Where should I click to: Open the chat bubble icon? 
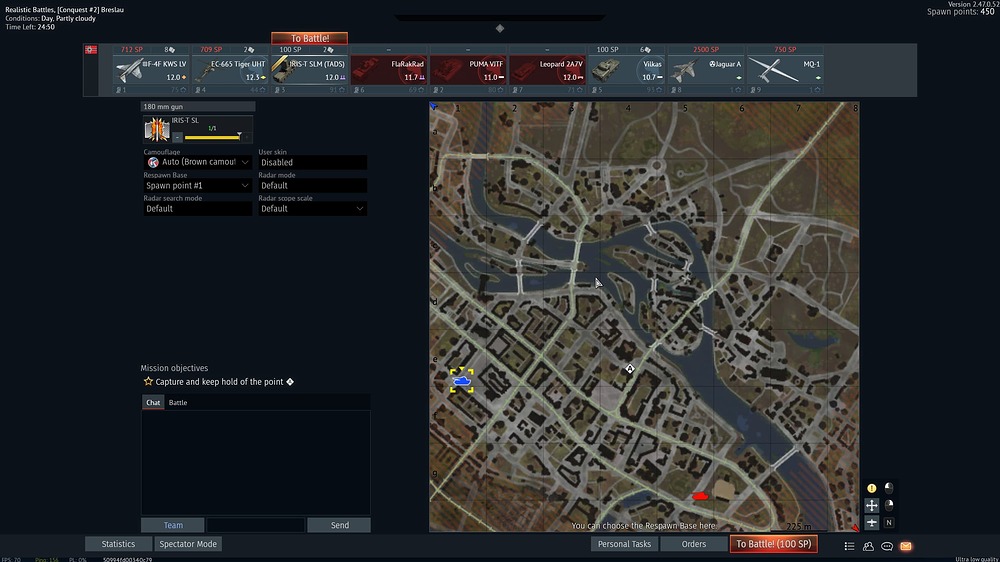pos(887,546)
